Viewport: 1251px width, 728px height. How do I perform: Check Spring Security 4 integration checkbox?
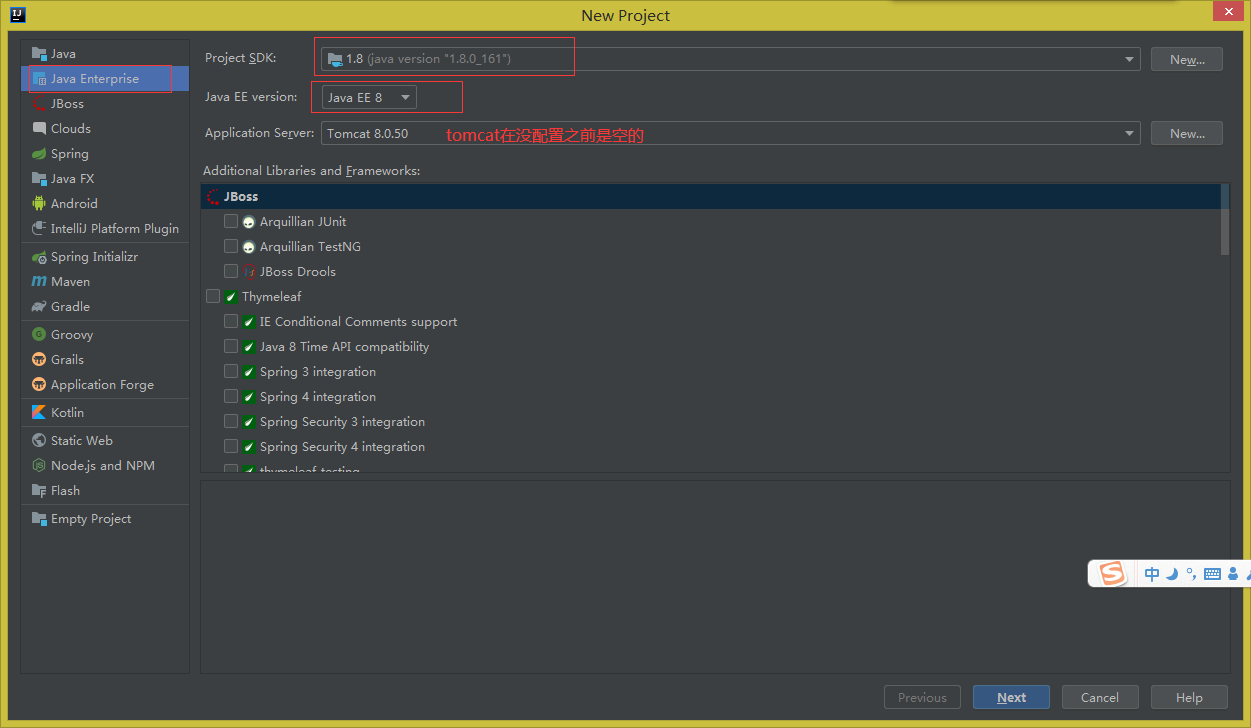pos(231,446)
